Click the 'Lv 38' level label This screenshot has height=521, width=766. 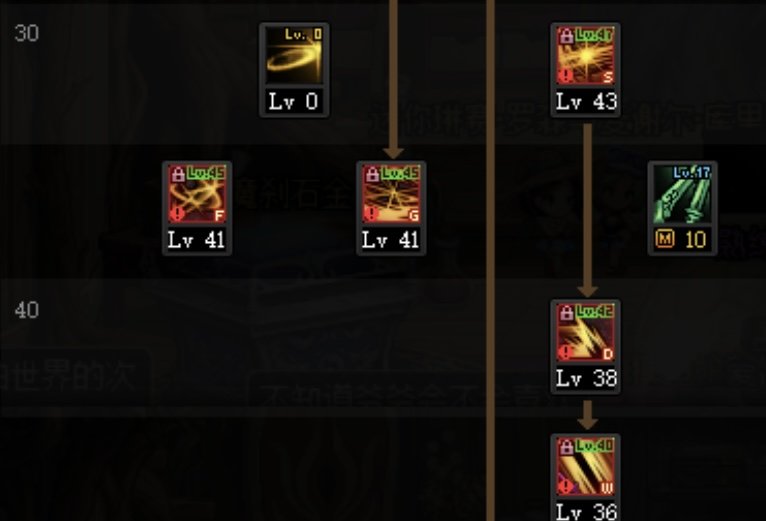click(x=586, y=379)
